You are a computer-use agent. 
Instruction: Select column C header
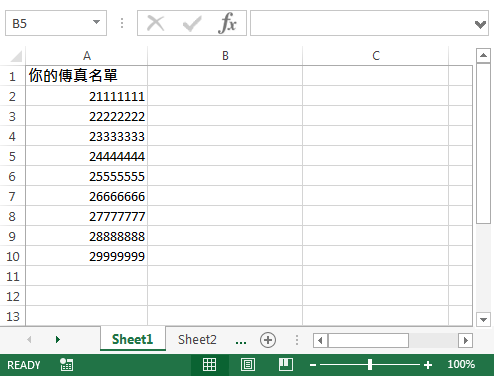pos(376,56)
